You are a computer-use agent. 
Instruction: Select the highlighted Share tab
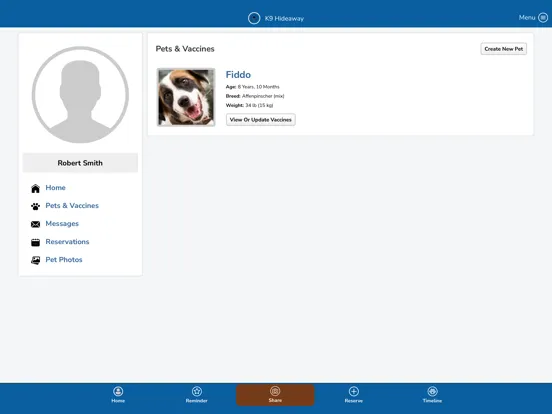[x=275, y=395]
